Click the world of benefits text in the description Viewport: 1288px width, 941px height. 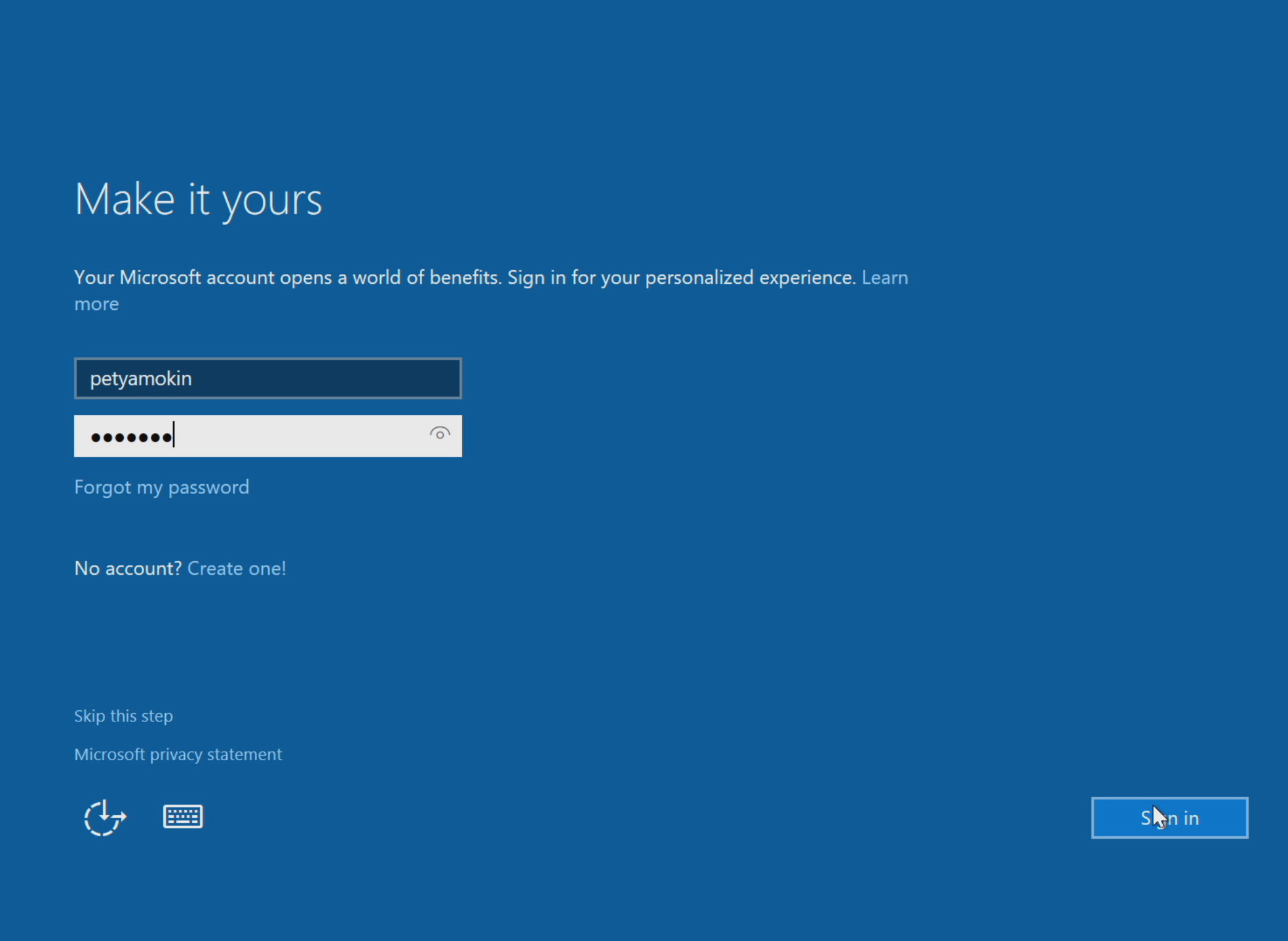point(426,277)
